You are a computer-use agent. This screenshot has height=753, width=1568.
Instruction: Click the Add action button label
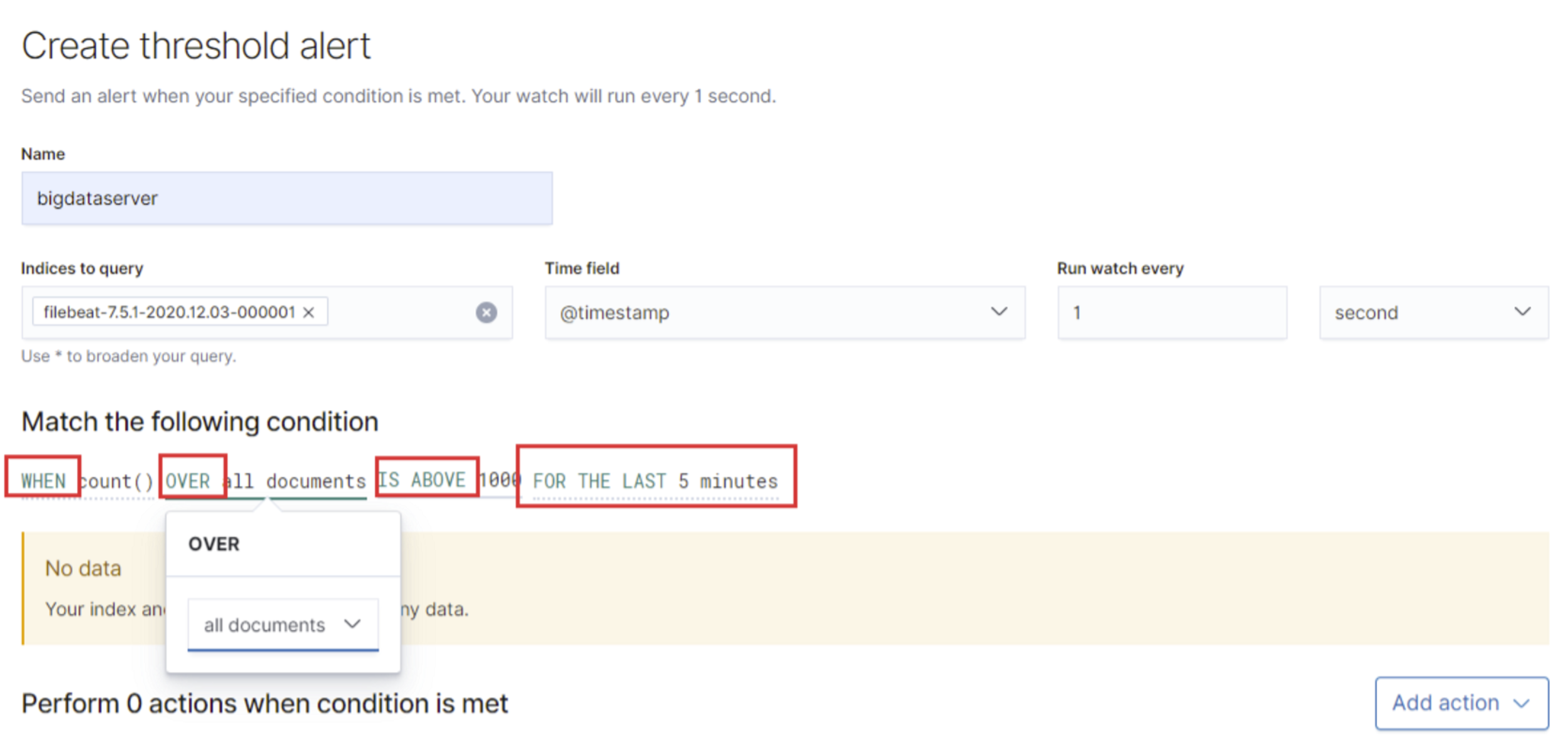click(1445, 704)
